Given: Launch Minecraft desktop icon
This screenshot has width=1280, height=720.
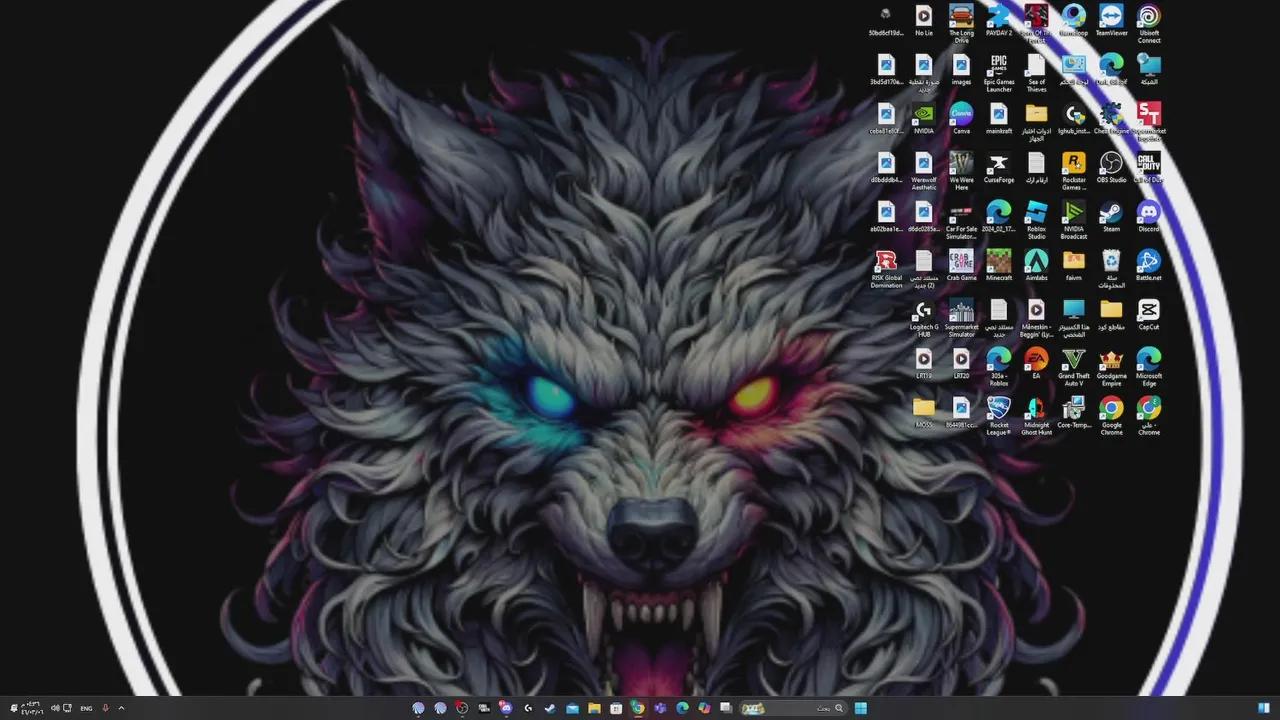Looking at the screenshot, I should tap(999, 265).
